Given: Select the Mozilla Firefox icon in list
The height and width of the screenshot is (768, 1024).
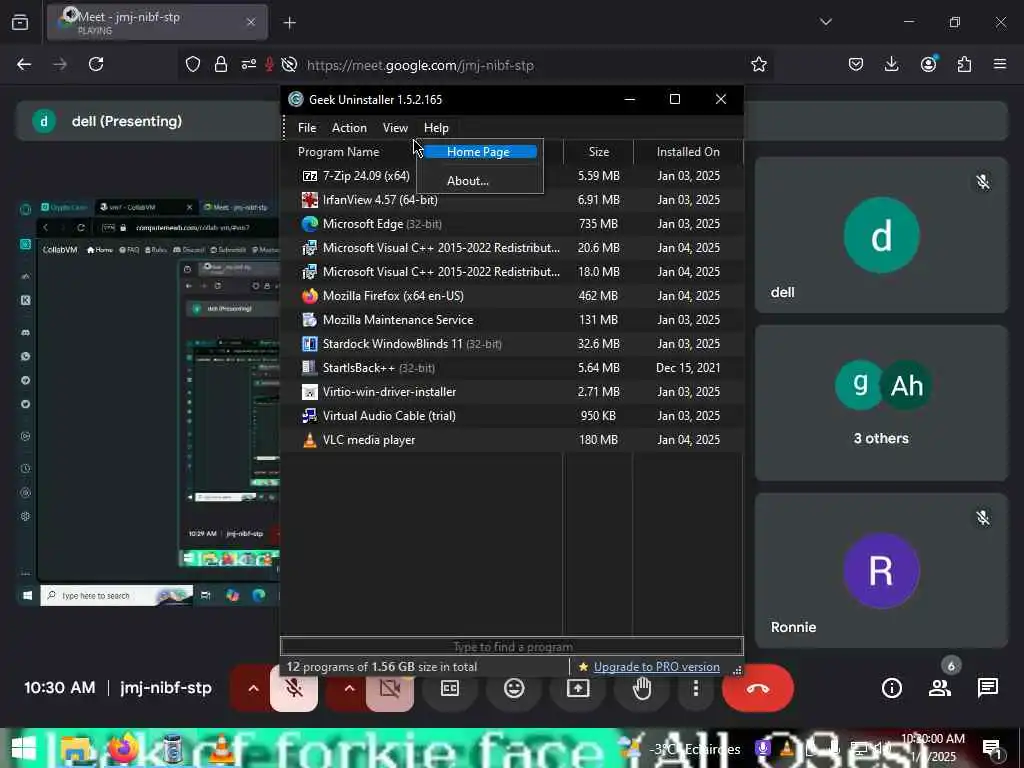Looking at the screenshot, I should (x=310, y=296).
